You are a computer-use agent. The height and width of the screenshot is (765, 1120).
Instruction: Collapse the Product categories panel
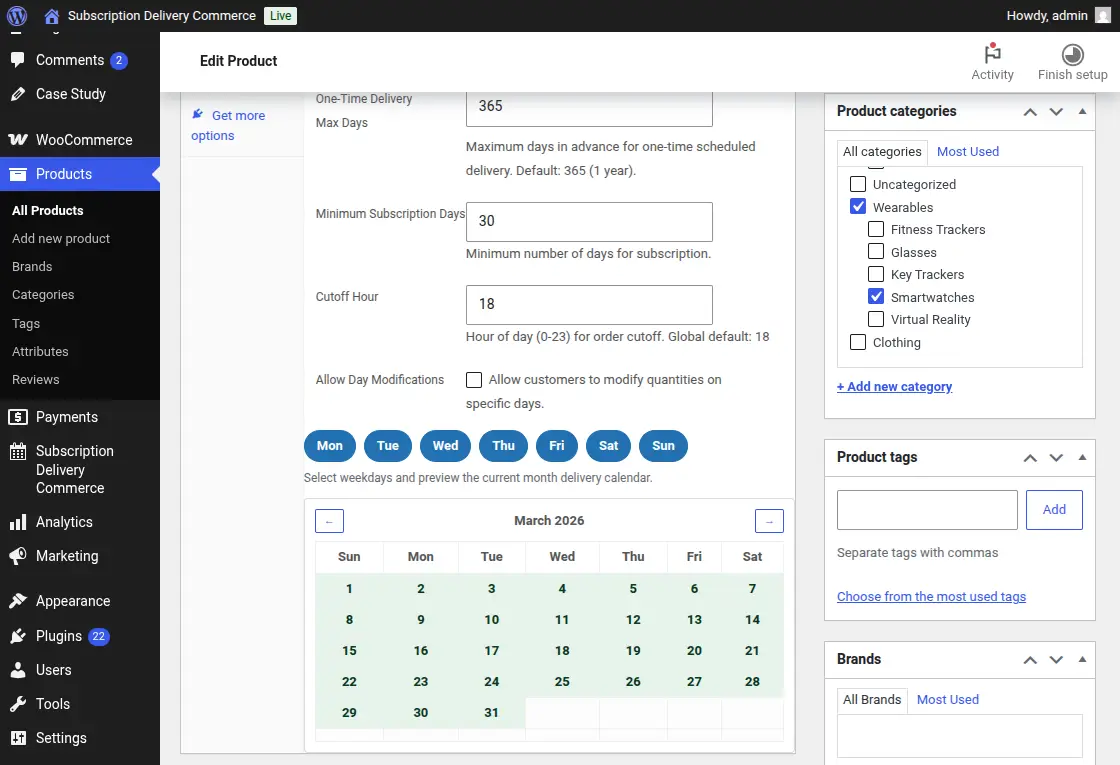click(x=1081, y=111)
